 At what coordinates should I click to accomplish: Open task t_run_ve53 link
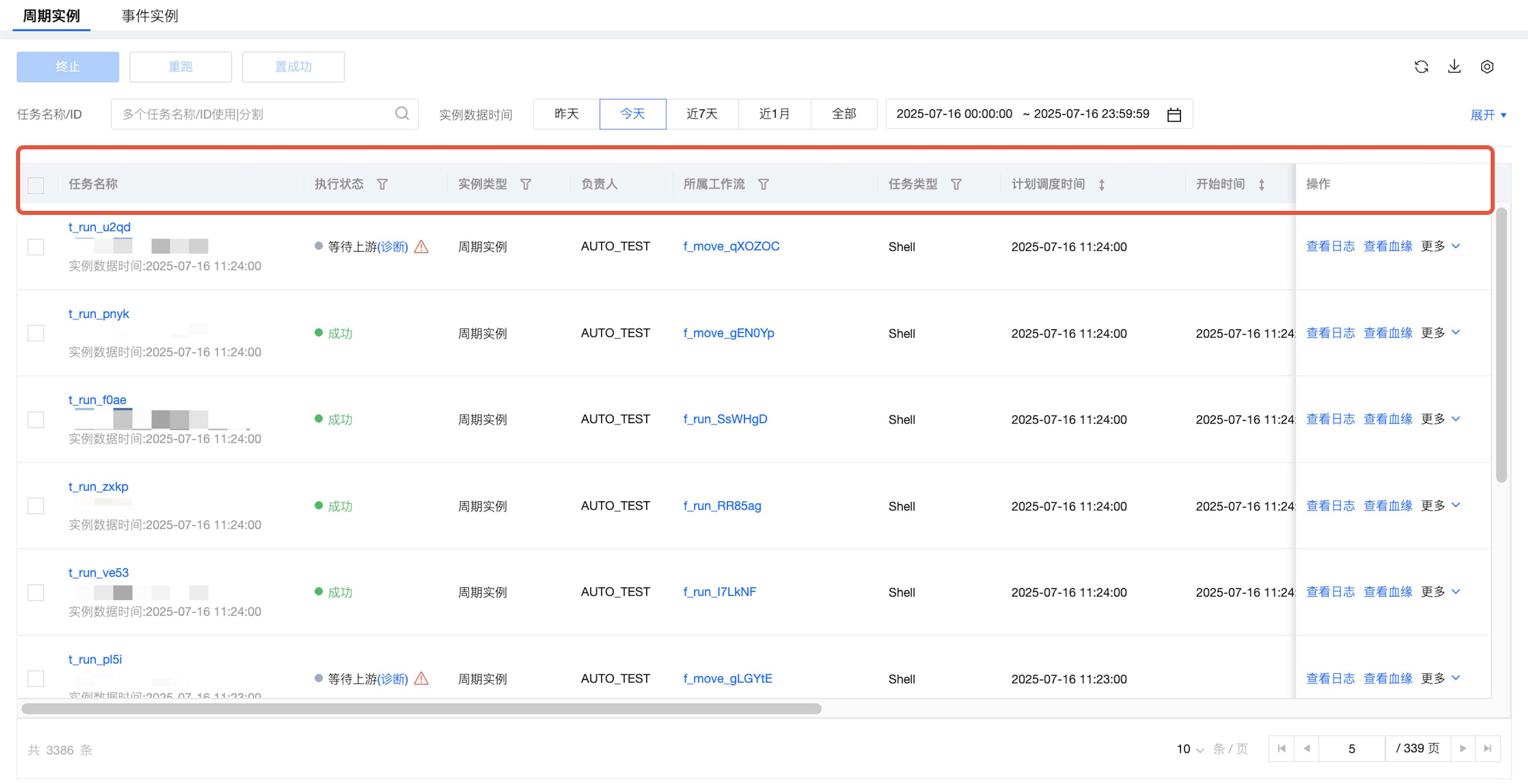click(x=99, y=572)
